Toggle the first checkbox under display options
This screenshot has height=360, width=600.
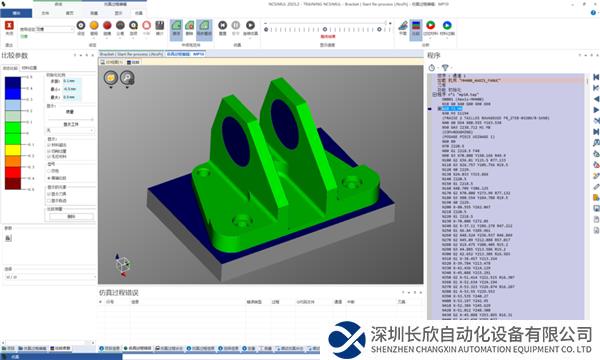(49, 145)
